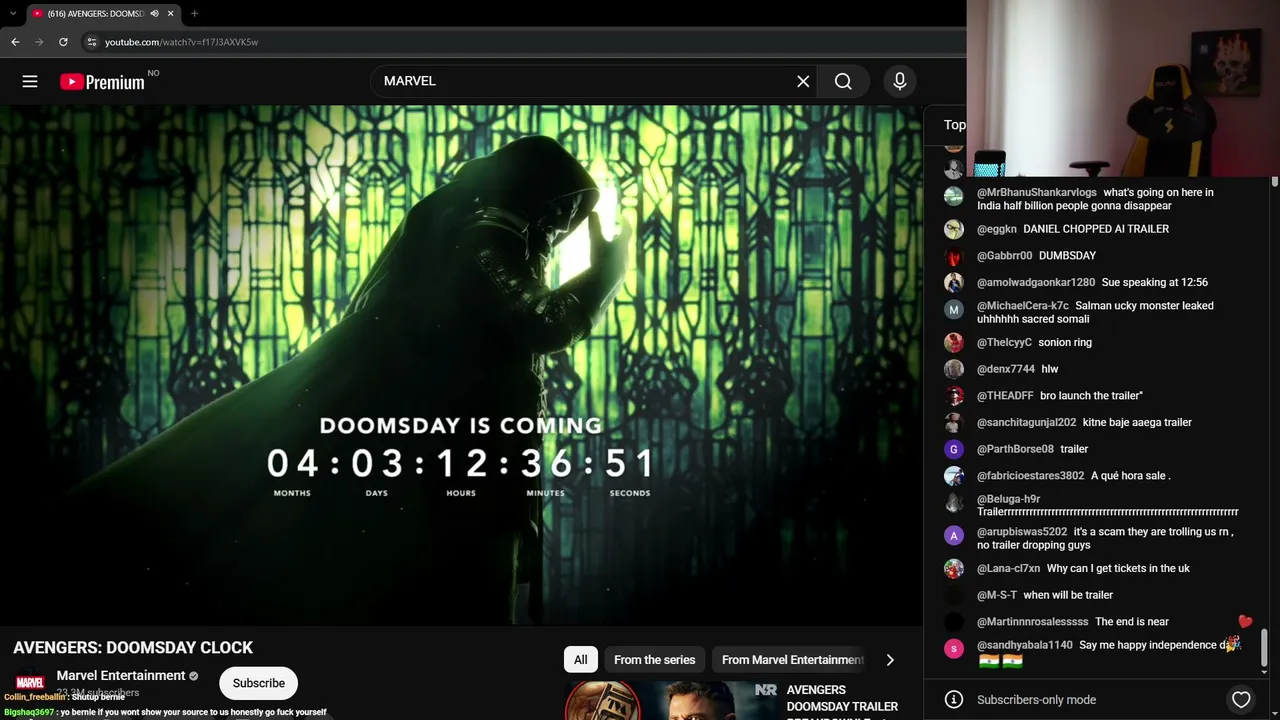
Task: Click @Gabbrr00 username in chat
Action: click(x=1004, y=256)
